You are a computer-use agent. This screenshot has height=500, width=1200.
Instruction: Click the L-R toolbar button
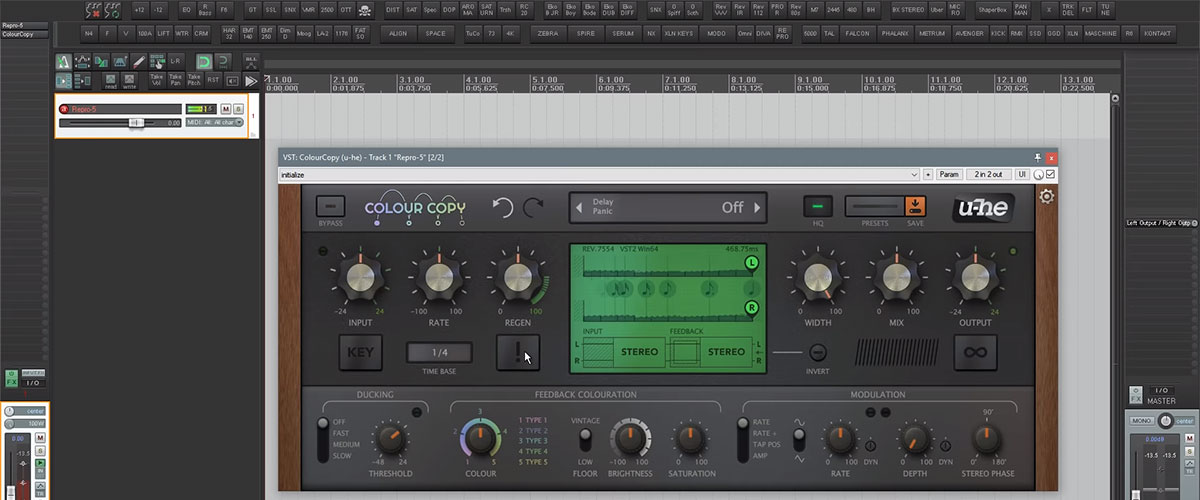click(x=176, y=61)
